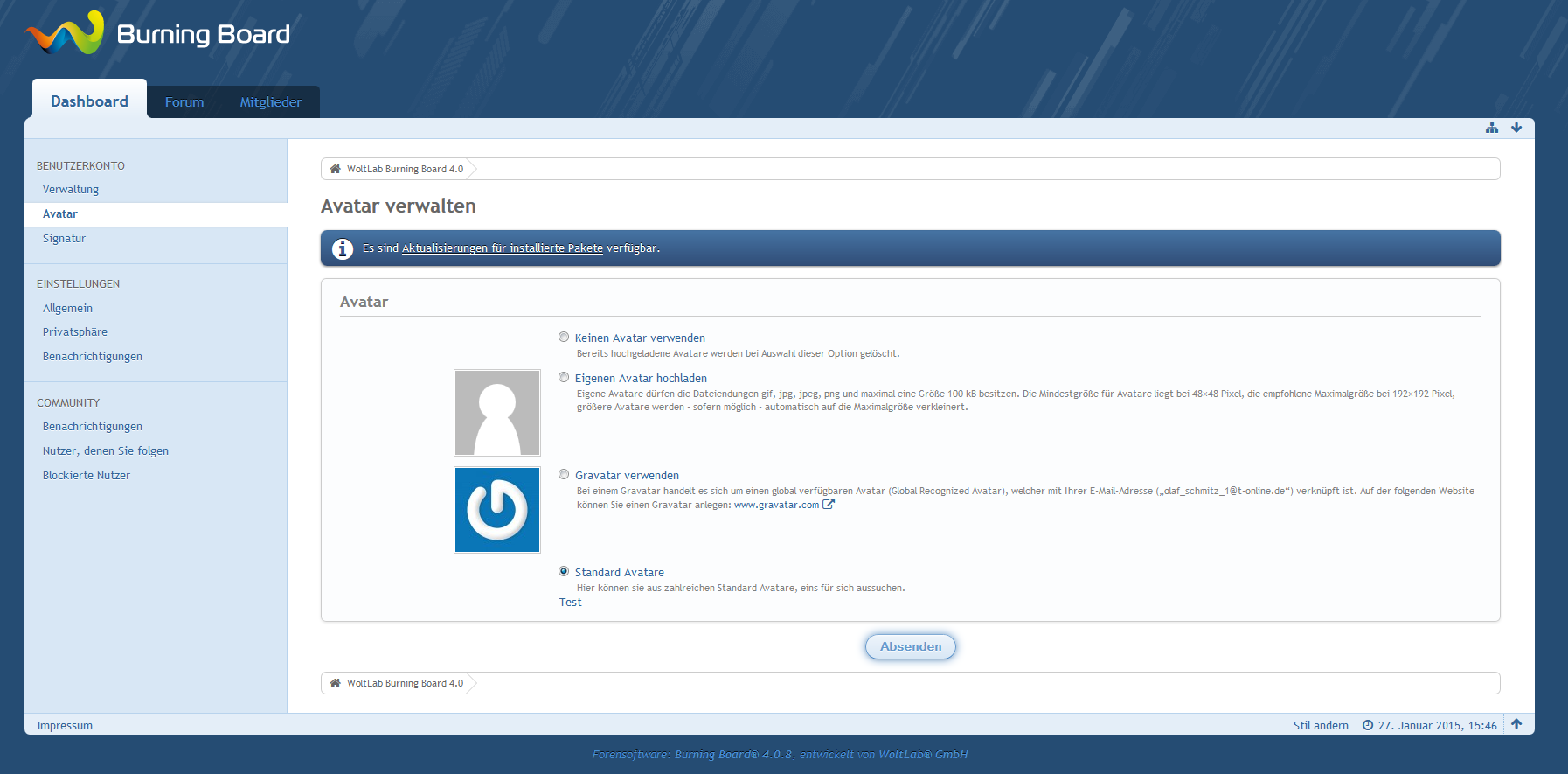Select the 'Standard Avatare' radio button
1568x774 pixels.
click(564, 571)
